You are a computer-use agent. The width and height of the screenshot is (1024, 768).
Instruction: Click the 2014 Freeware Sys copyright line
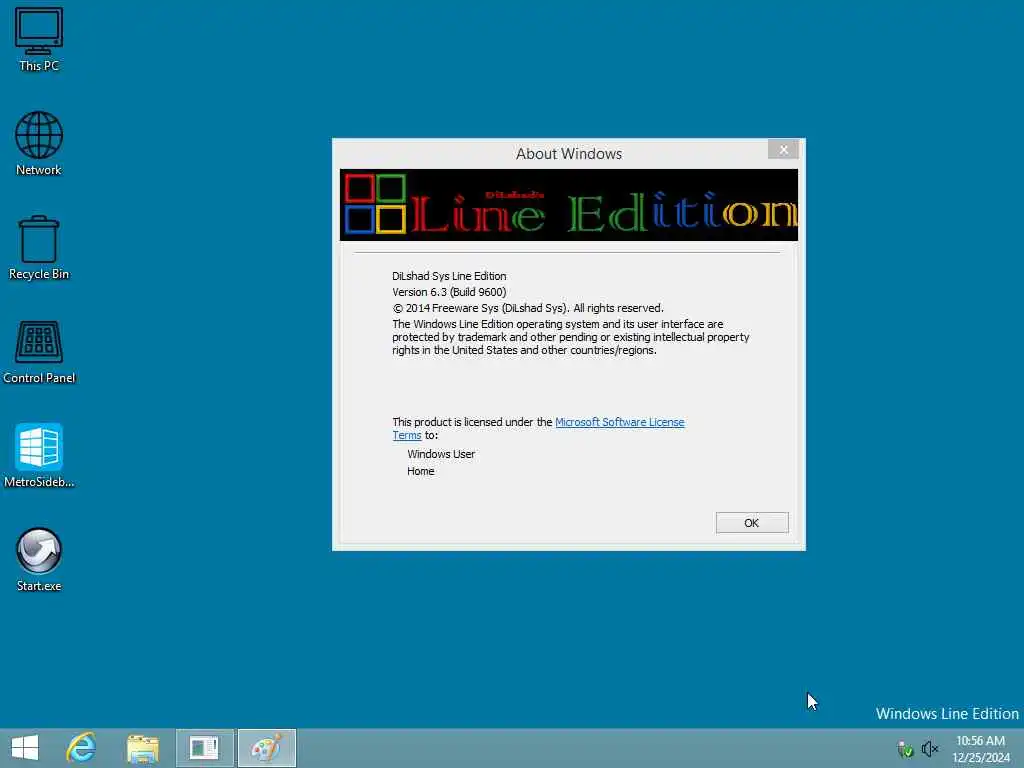527,308
